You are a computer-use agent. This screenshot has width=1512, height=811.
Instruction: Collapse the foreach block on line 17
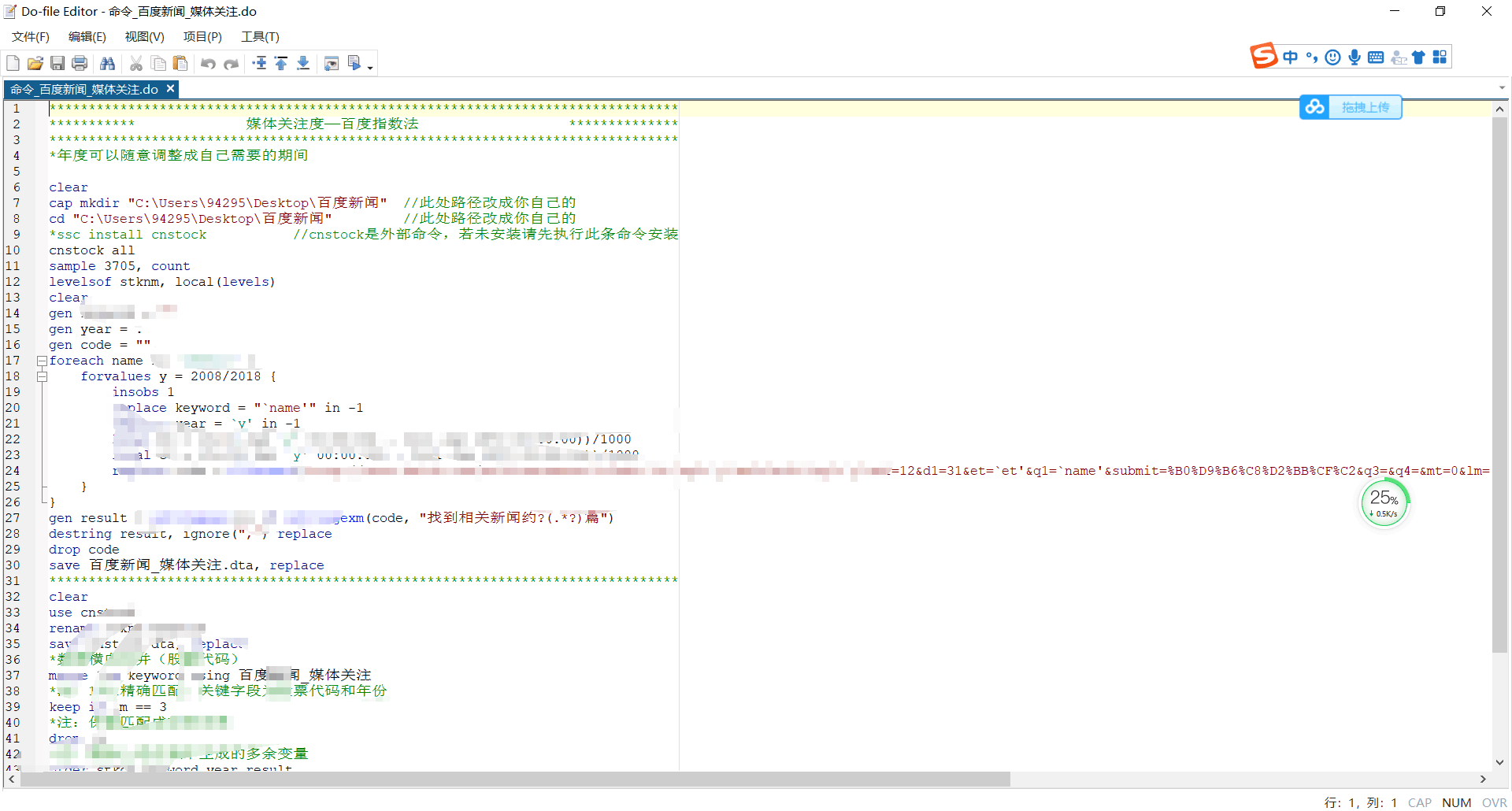click(x=42, y=361)
